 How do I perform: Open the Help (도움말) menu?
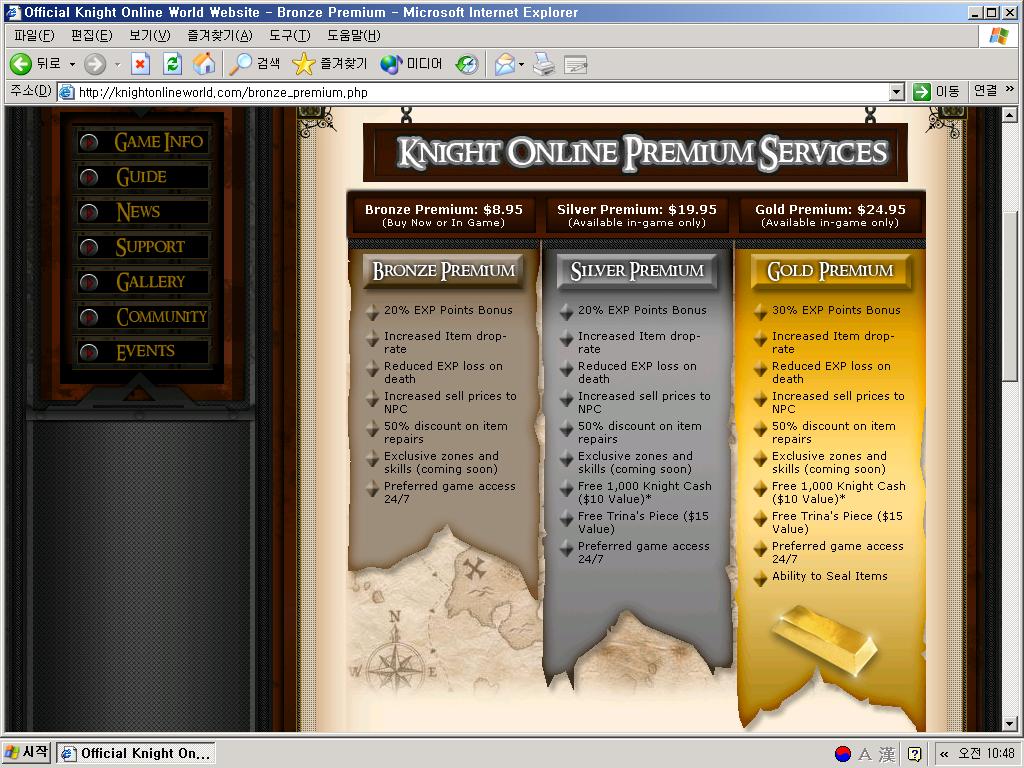[353, 35]
